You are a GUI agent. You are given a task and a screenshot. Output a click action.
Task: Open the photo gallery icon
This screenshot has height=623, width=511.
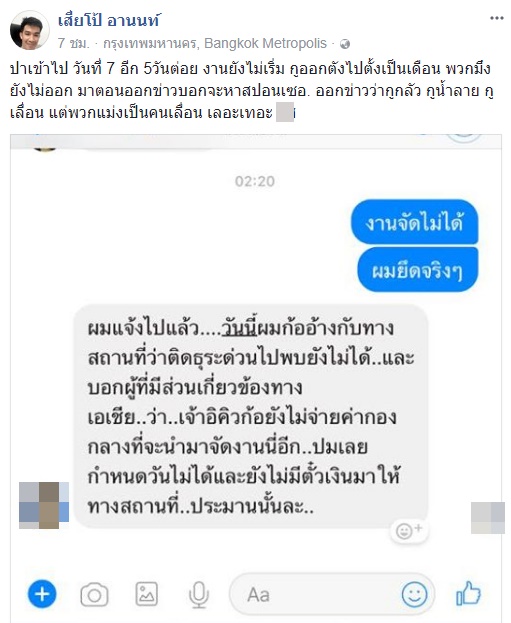coord(147,594)
